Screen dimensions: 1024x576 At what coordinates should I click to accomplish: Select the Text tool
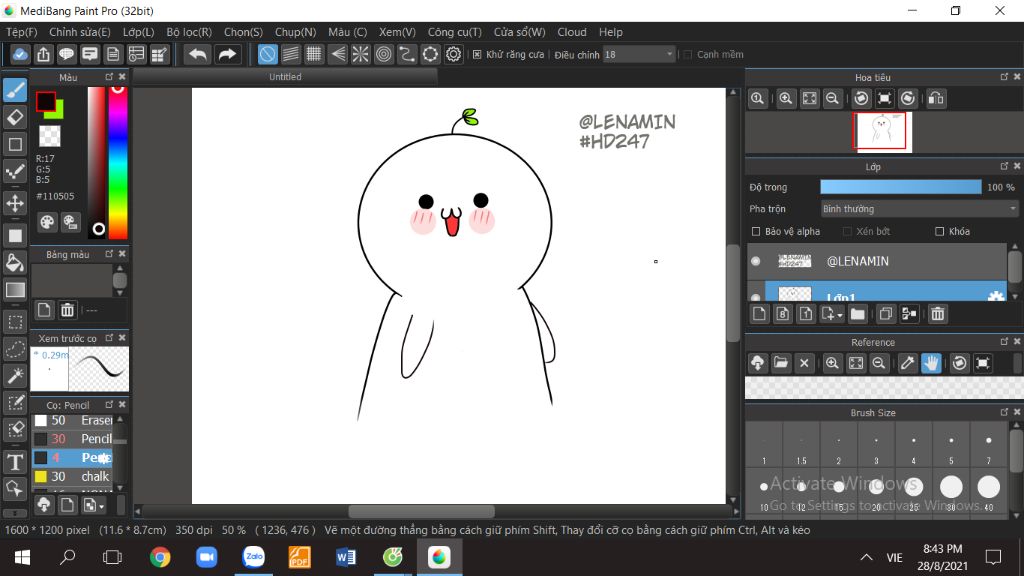coord(16,462)
